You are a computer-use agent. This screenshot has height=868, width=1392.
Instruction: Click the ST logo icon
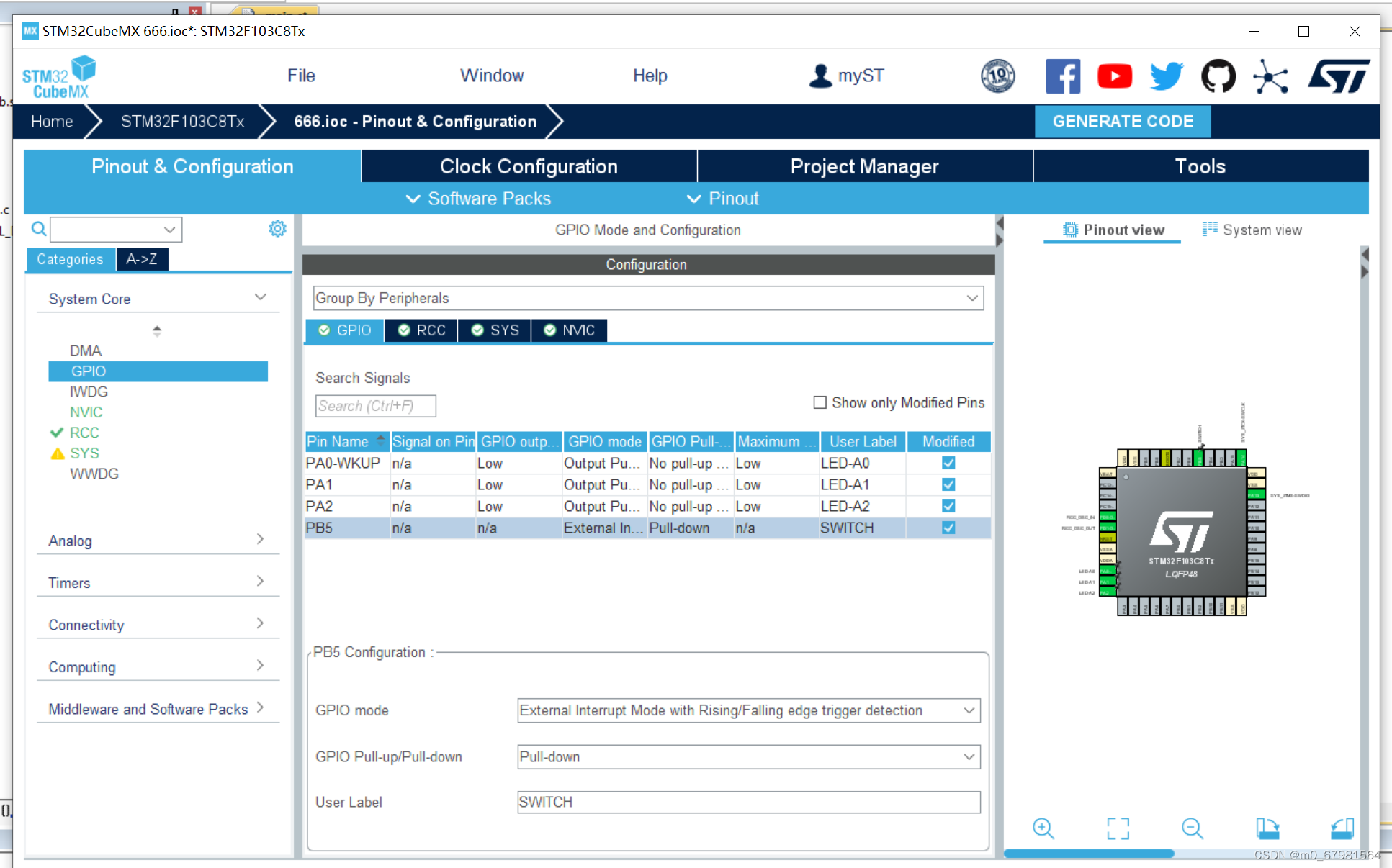1339,76
